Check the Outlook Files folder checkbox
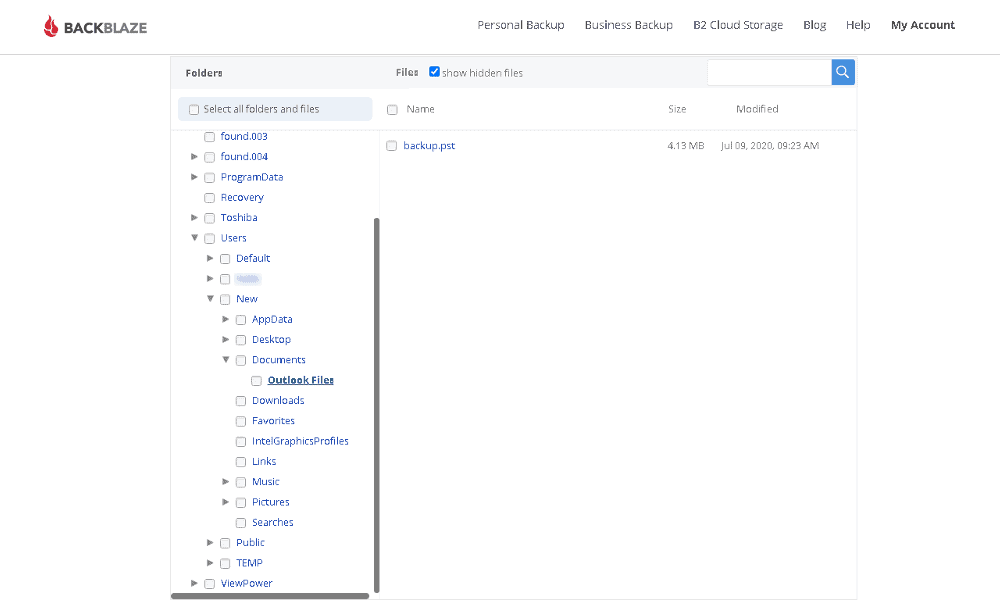1000x600 pixels. click(x=256, y=381)
